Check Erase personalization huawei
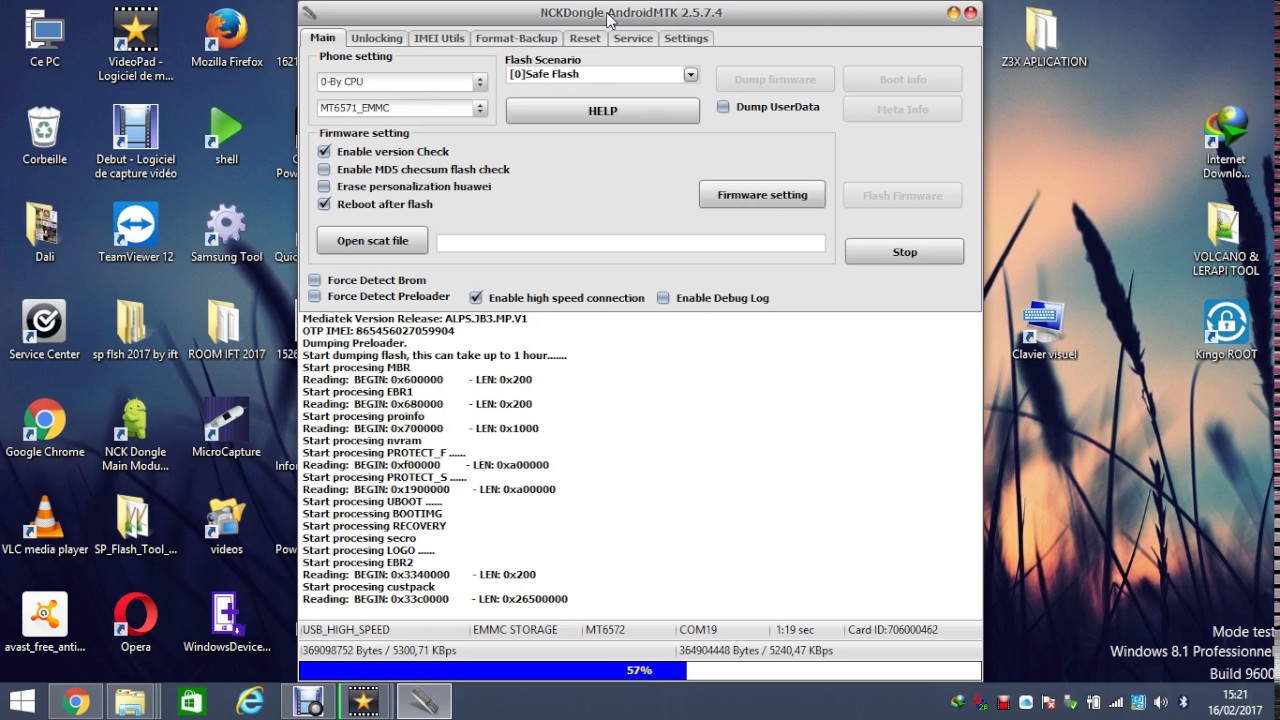The image size is (1280, 720). 324,186
